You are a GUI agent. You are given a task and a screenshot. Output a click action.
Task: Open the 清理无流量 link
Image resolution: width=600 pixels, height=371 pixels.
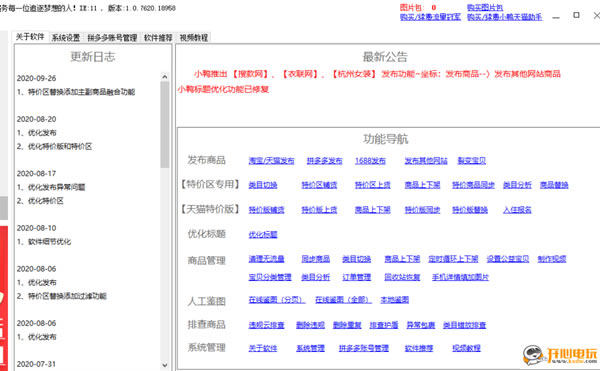(x=266, y=259)
